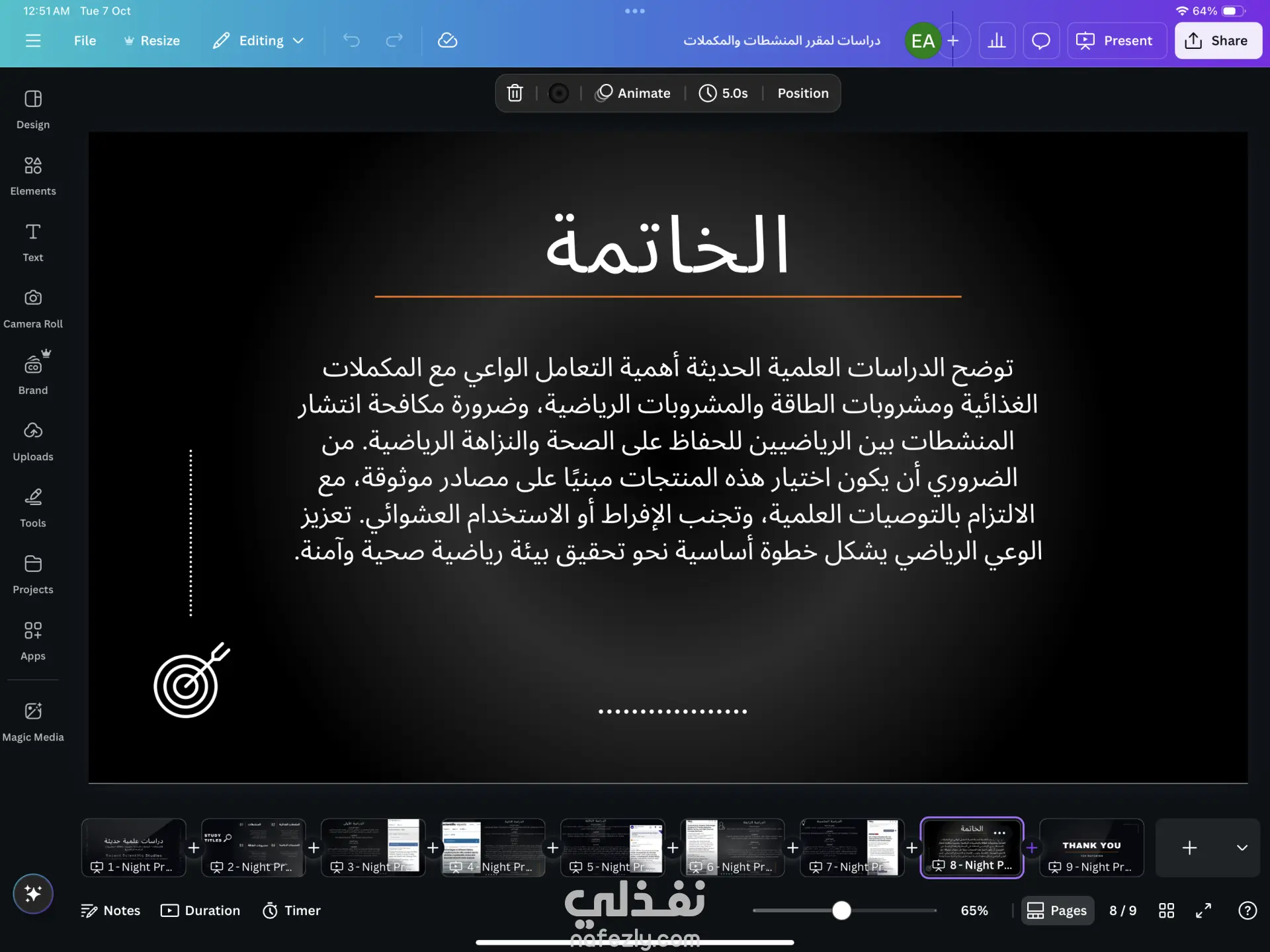Toggle the Pages thumbnail strip
Image resolution: width=1270 pixels, height=952 pixels.
click(x=1057, y=910)
